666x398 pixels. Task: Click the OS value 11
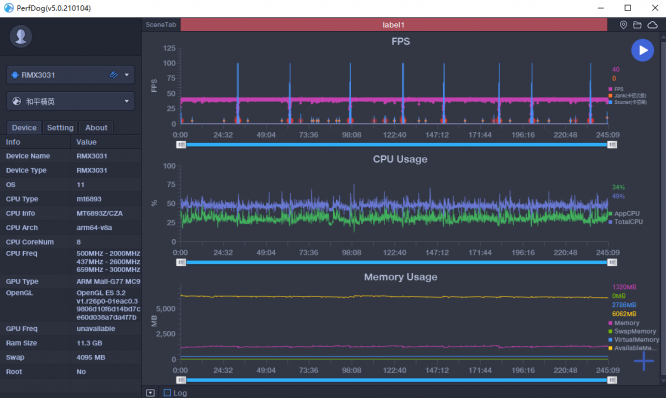coord(80,184)
